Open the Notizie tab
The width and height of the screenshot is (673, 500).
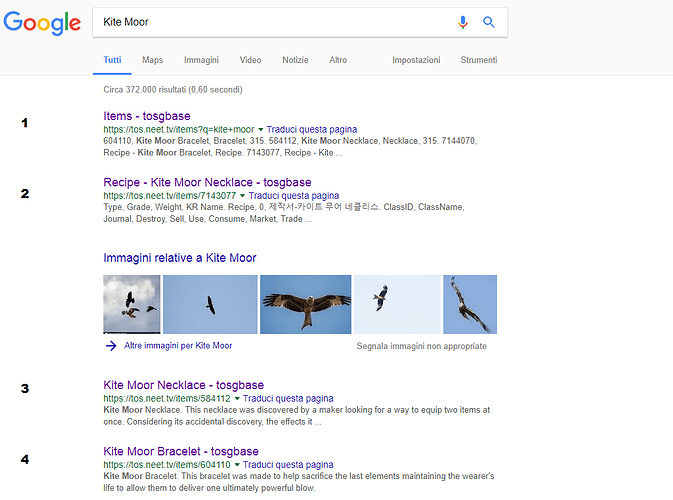coord(295,60)
